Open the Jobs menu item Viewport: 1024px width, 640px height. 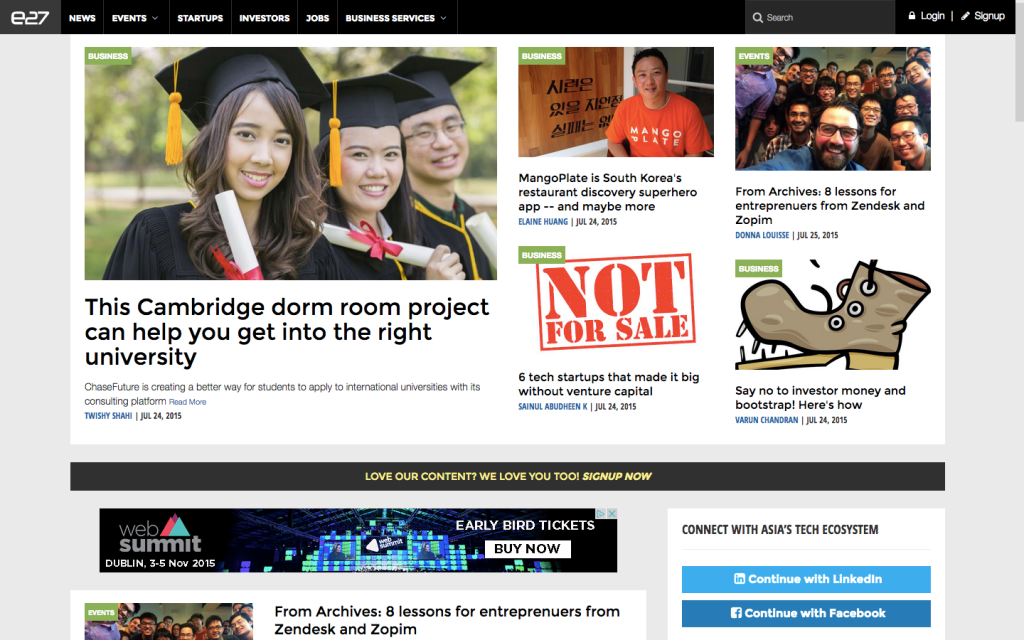click(317, 18)
